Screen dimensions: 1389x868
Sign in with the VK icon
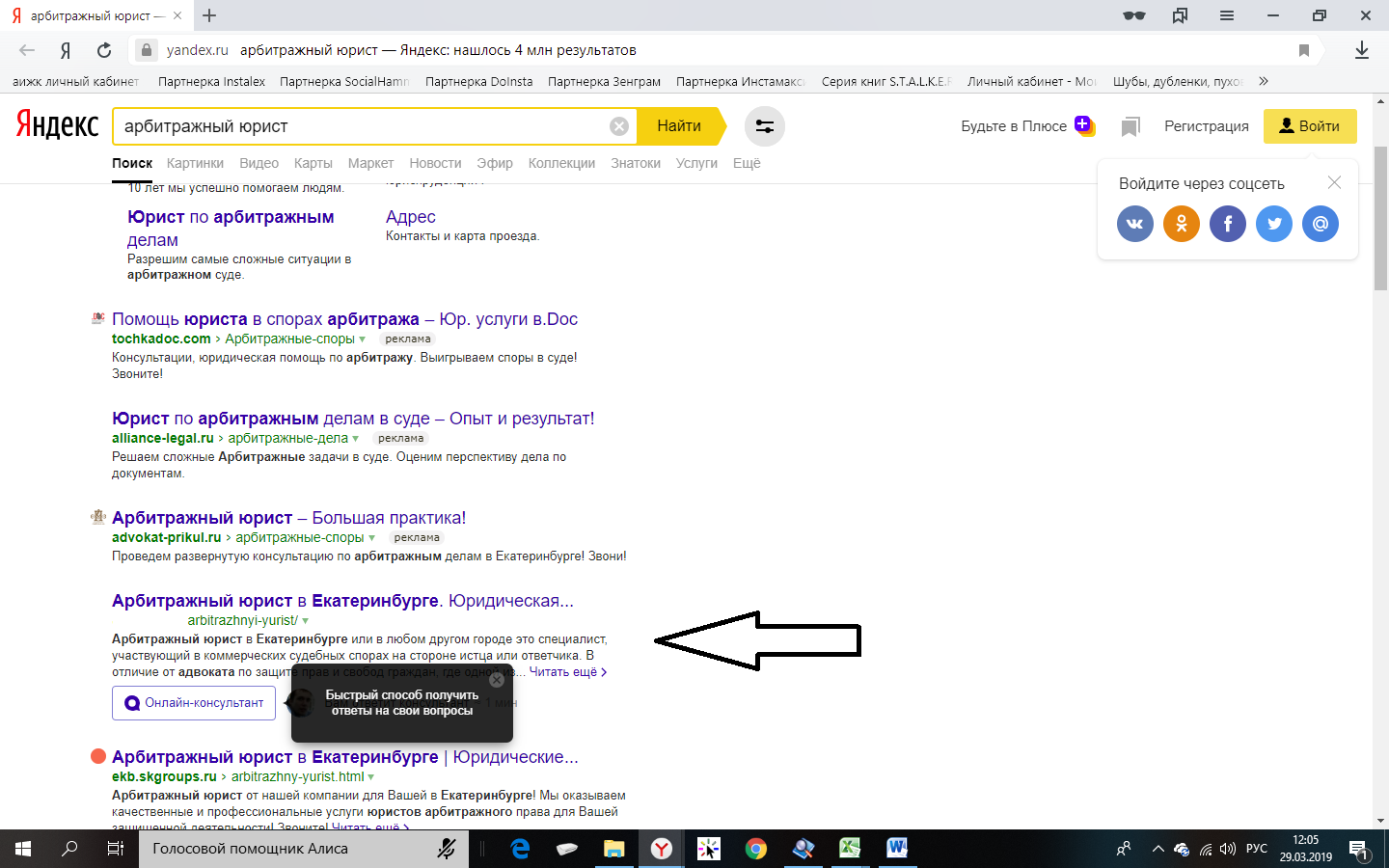[1135, 224]
